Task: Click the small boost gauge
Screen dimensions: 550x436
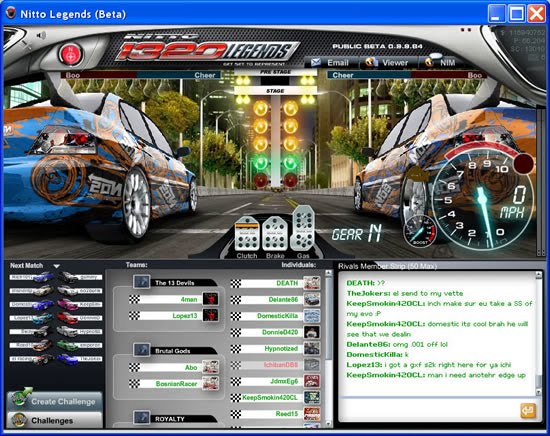Action: tap(420, 232)
